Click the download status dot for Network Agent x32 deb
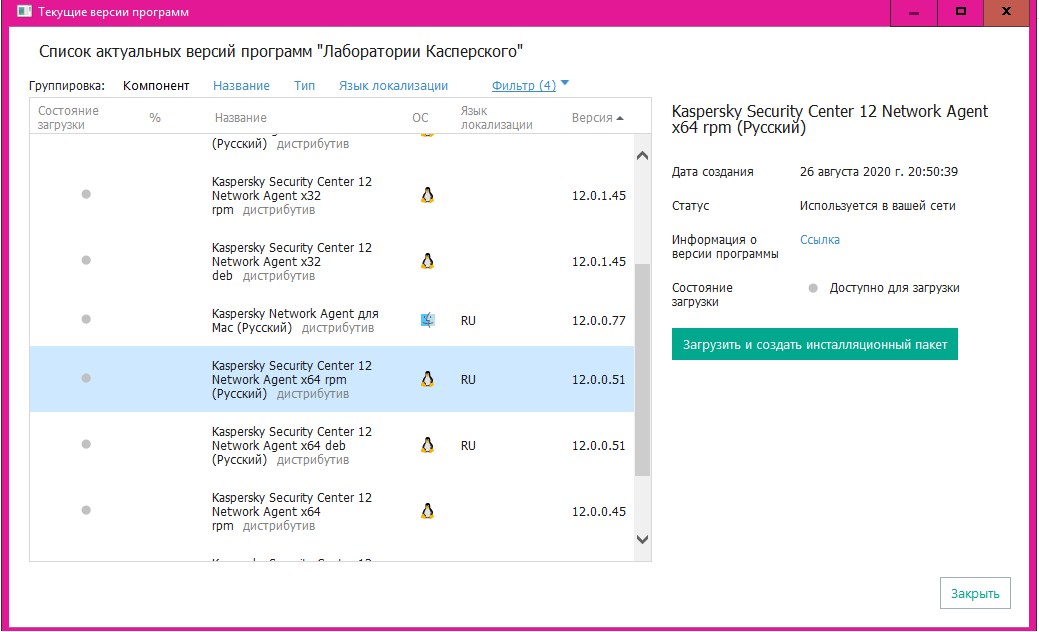 coord(86,260)
